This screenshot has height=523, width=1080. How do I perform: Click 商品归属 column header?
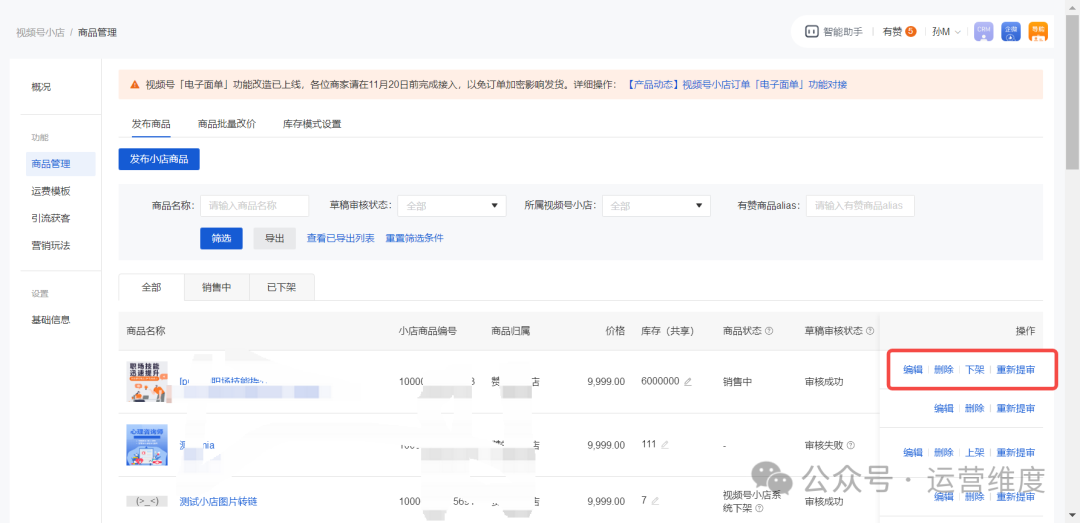tap(510, 331)
